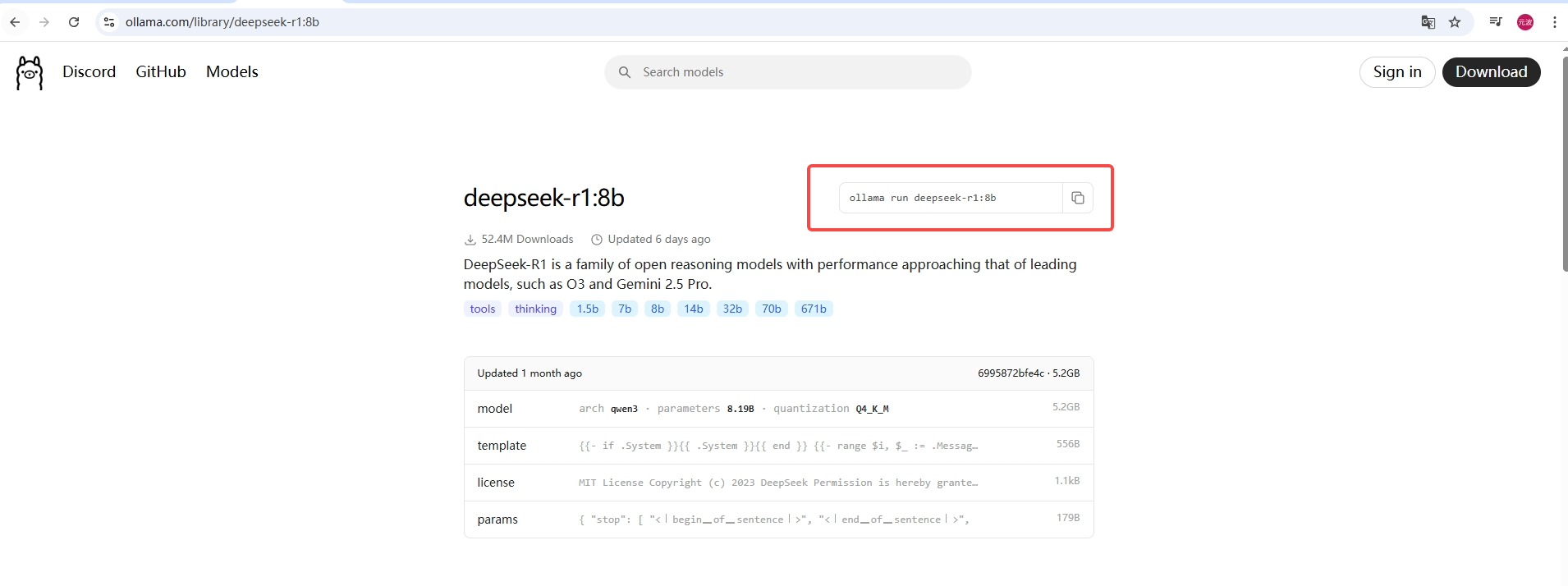Open the media control icon
Viewport: 1568px width, 586px height.
pyautogui.click(x=1496, y=22)
